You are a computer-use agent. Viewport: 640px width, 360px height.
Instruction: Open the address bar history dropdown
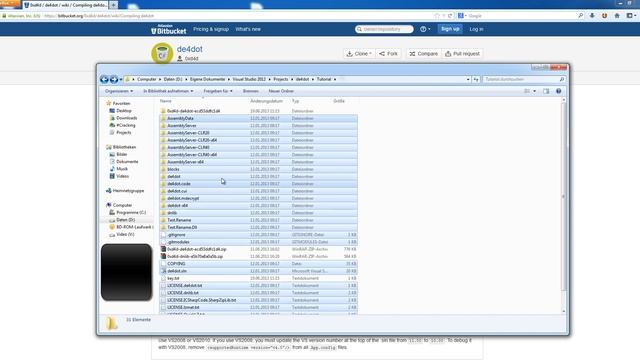pyautogui.click(x=468, y=79)
